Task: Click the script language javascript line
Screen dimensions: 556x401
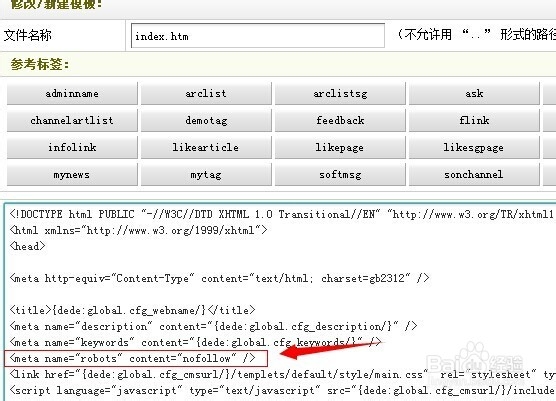Action: tap(282, 390)
